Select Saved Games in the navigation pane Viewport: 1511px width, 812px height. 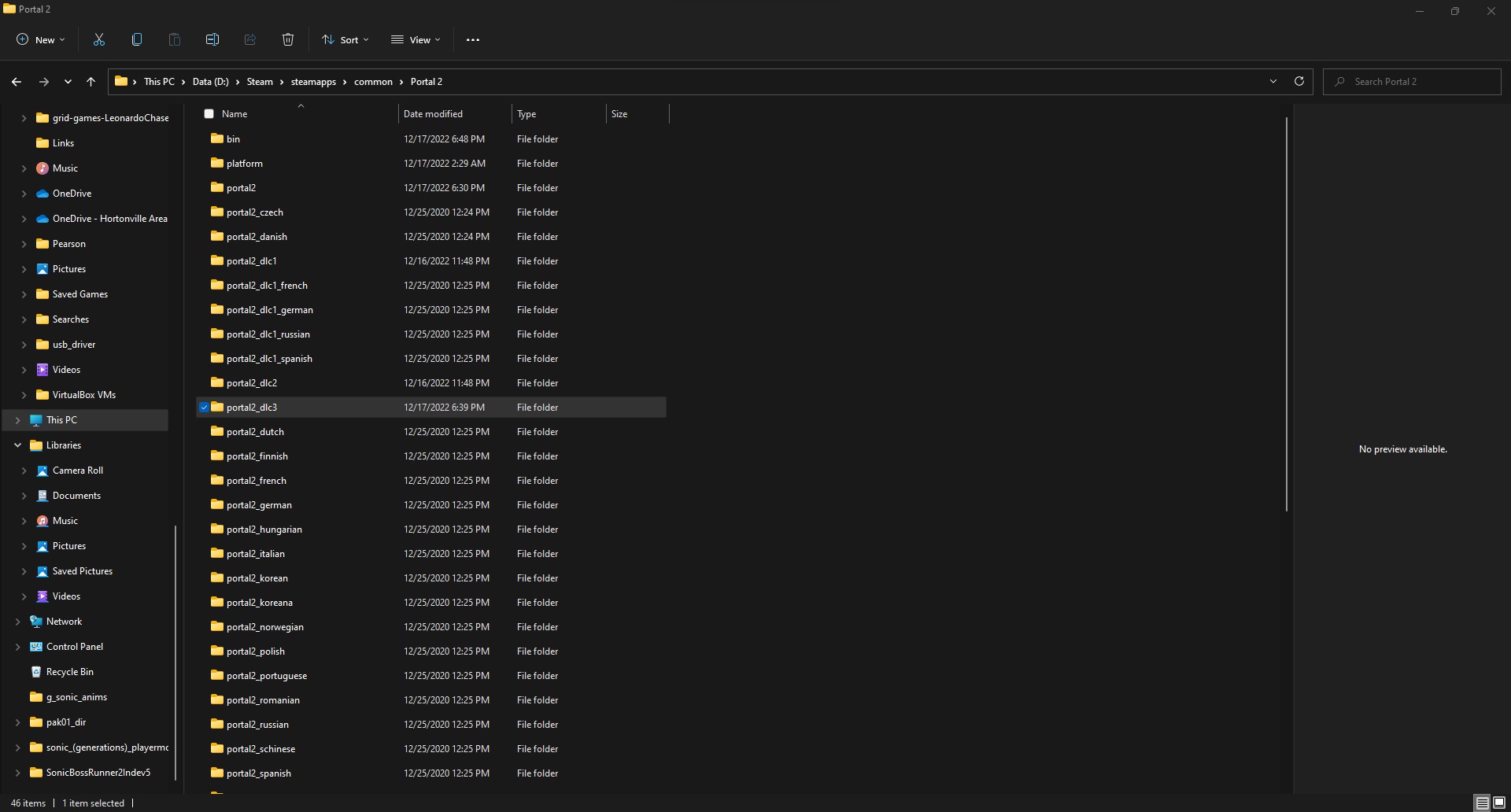pos(80,294)
